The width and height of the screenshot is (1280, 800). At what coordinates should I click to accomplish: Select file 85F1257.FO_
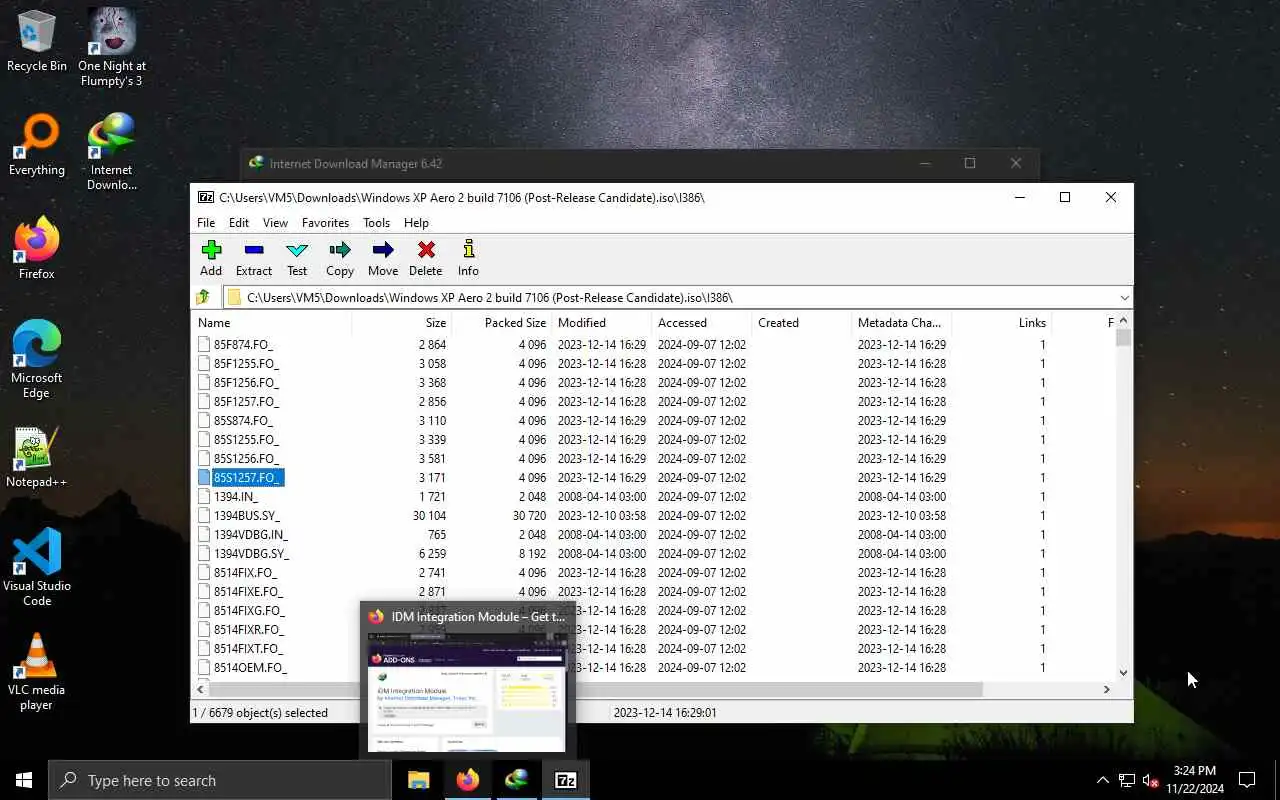click(246, 401)
